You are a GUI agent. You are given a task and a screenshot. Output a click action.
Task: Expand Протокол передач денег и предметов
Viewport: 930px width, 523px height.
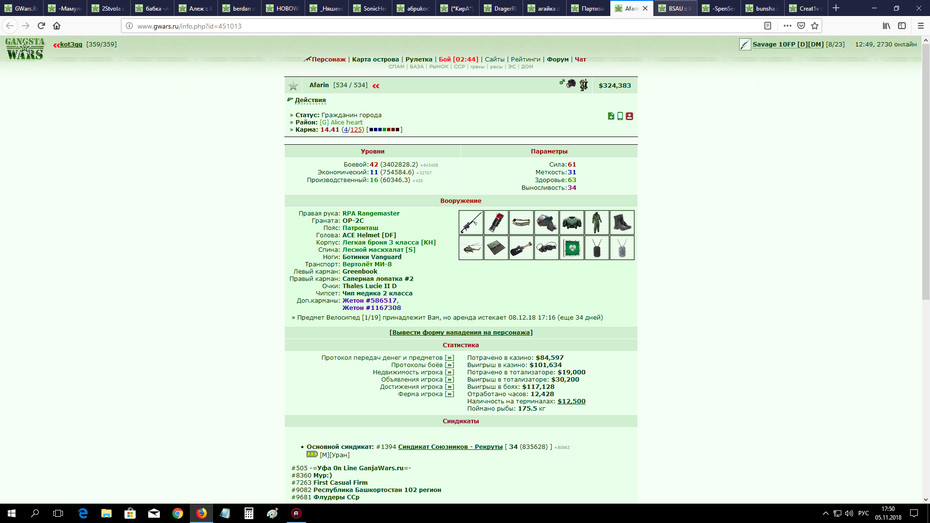[449, 358]
